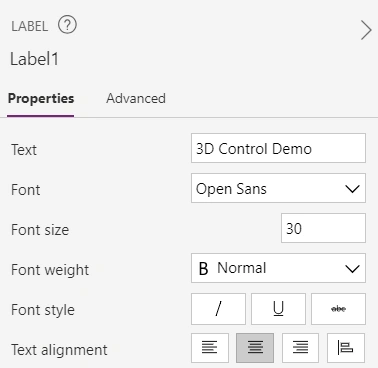Switch to the Advanced tab
The height and width of the screenshot is (368, 378).
pyautogui.click(x=136, y=98)
